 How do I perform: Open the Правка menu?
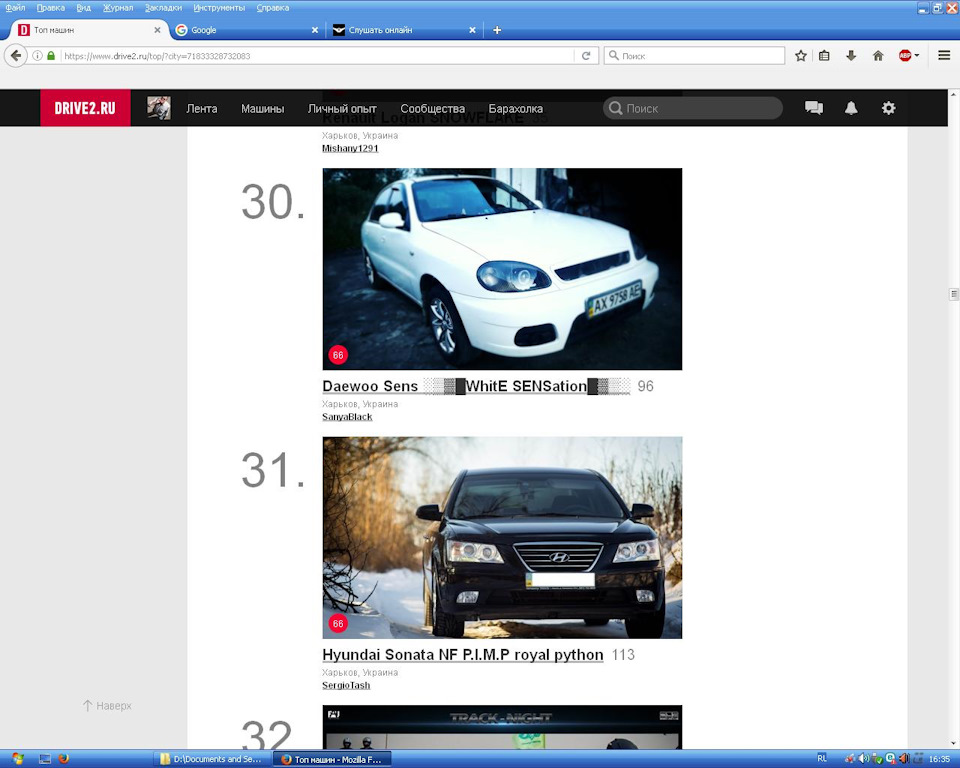pos(51,7)
